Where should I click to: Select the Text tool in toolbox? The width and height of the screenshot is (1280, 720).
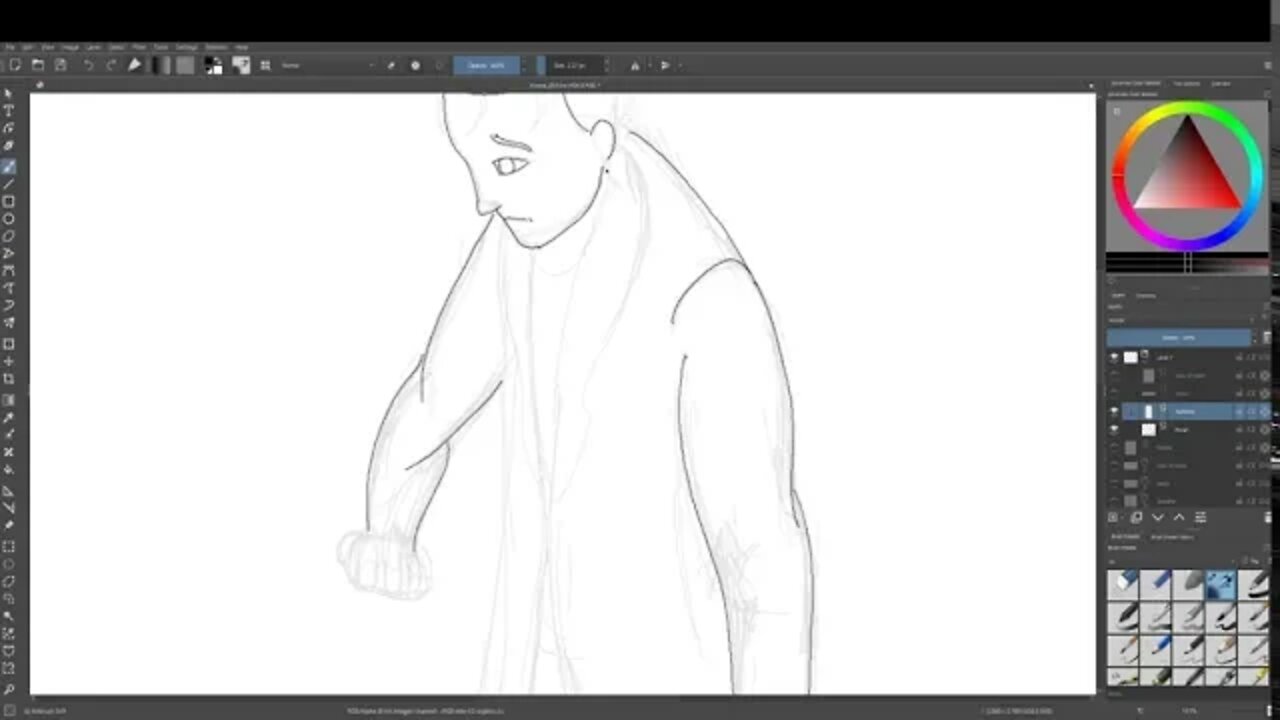pyautogui.click(x=9, y=110)
